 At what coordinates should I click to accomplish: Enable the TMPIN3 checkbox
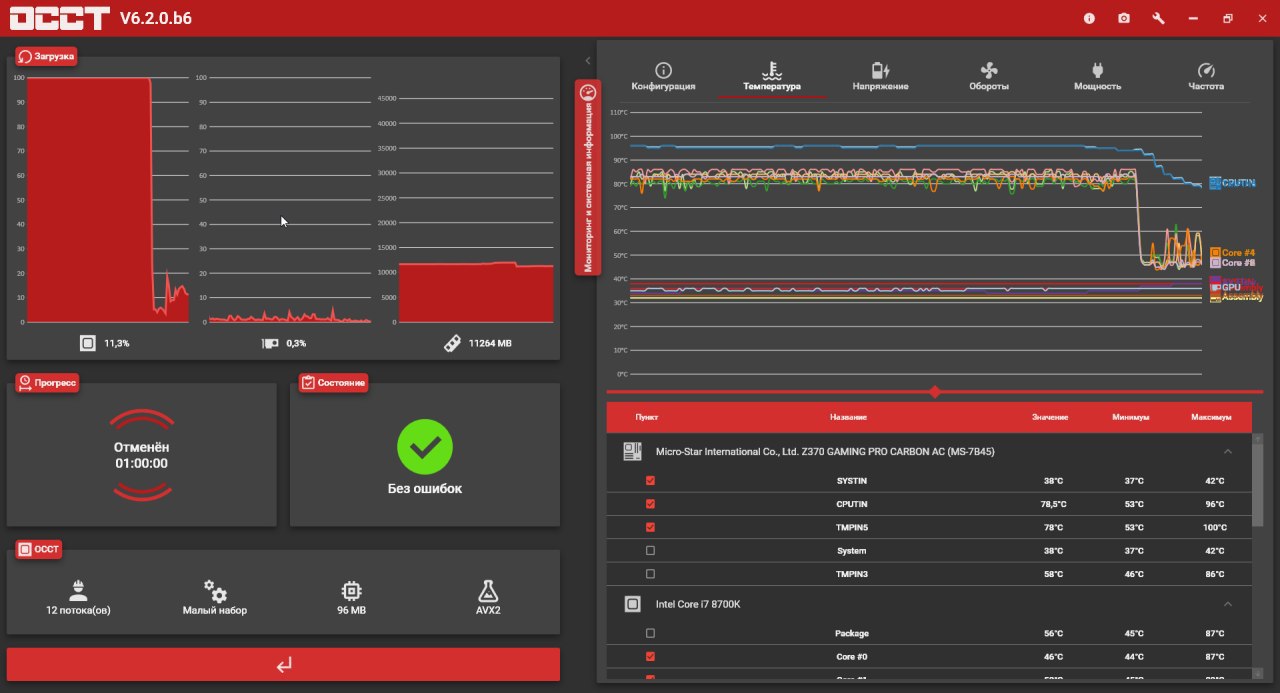651,574
